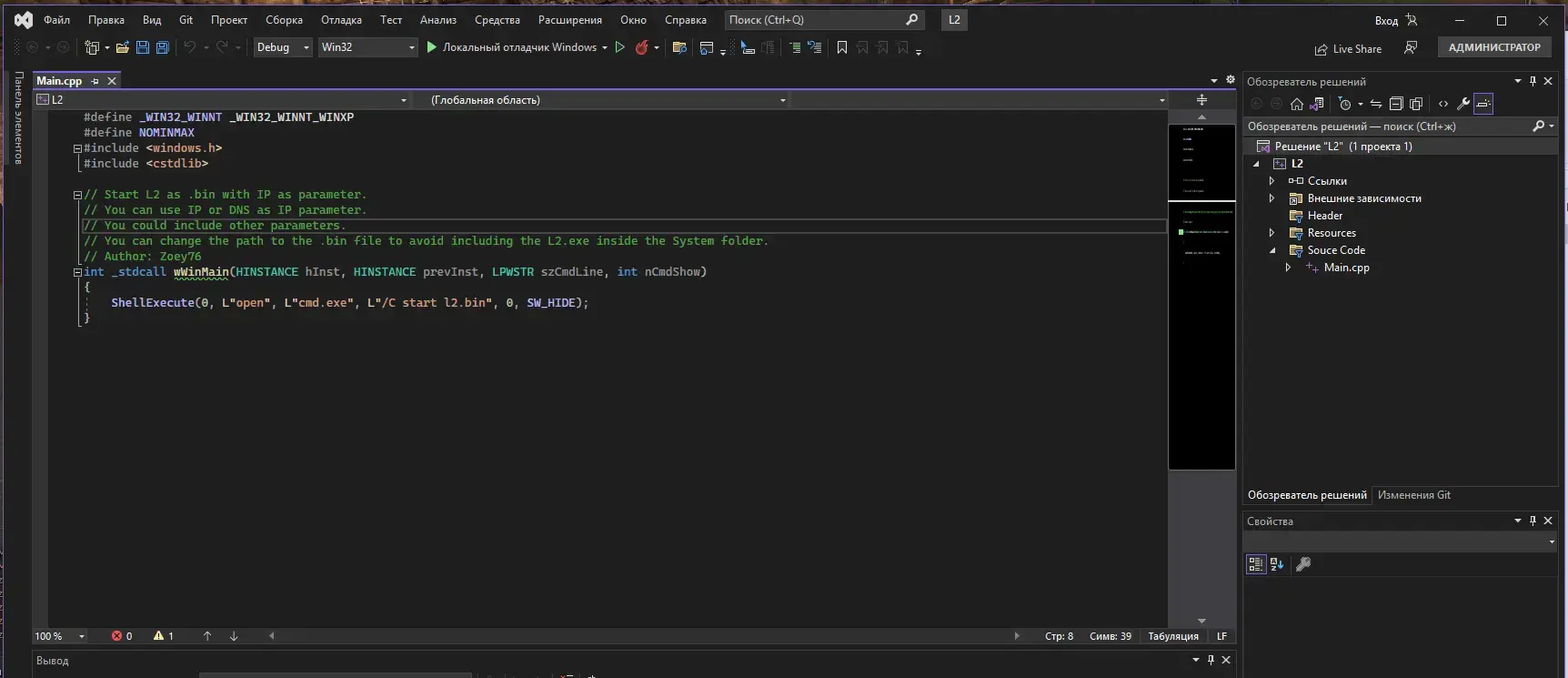Collapse the Souce Code folder
The height and width of the screenshot is (678, 1568).
(x=1272, y=250)
